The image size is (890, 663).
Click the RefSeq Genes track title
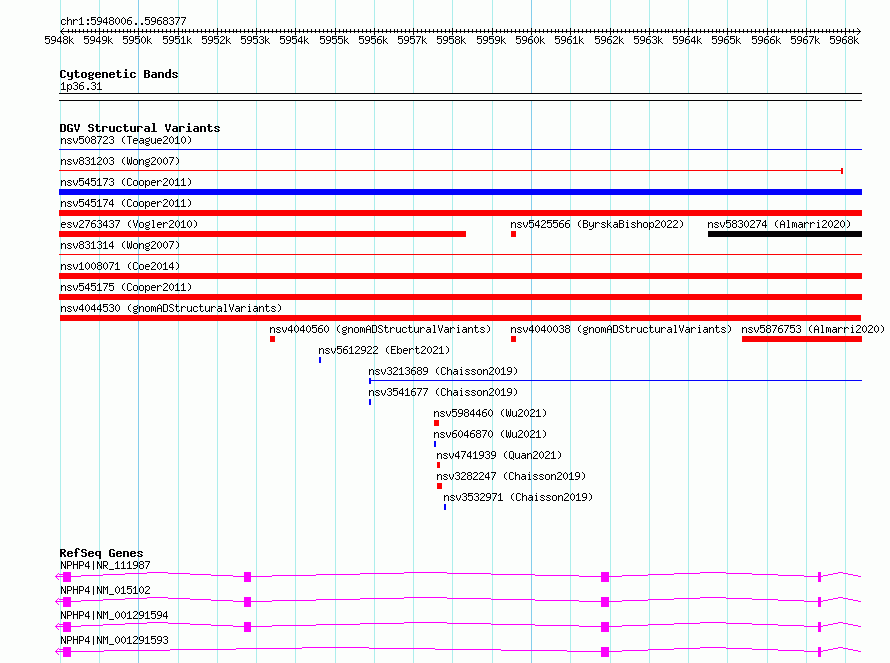(x=101, y=553)
